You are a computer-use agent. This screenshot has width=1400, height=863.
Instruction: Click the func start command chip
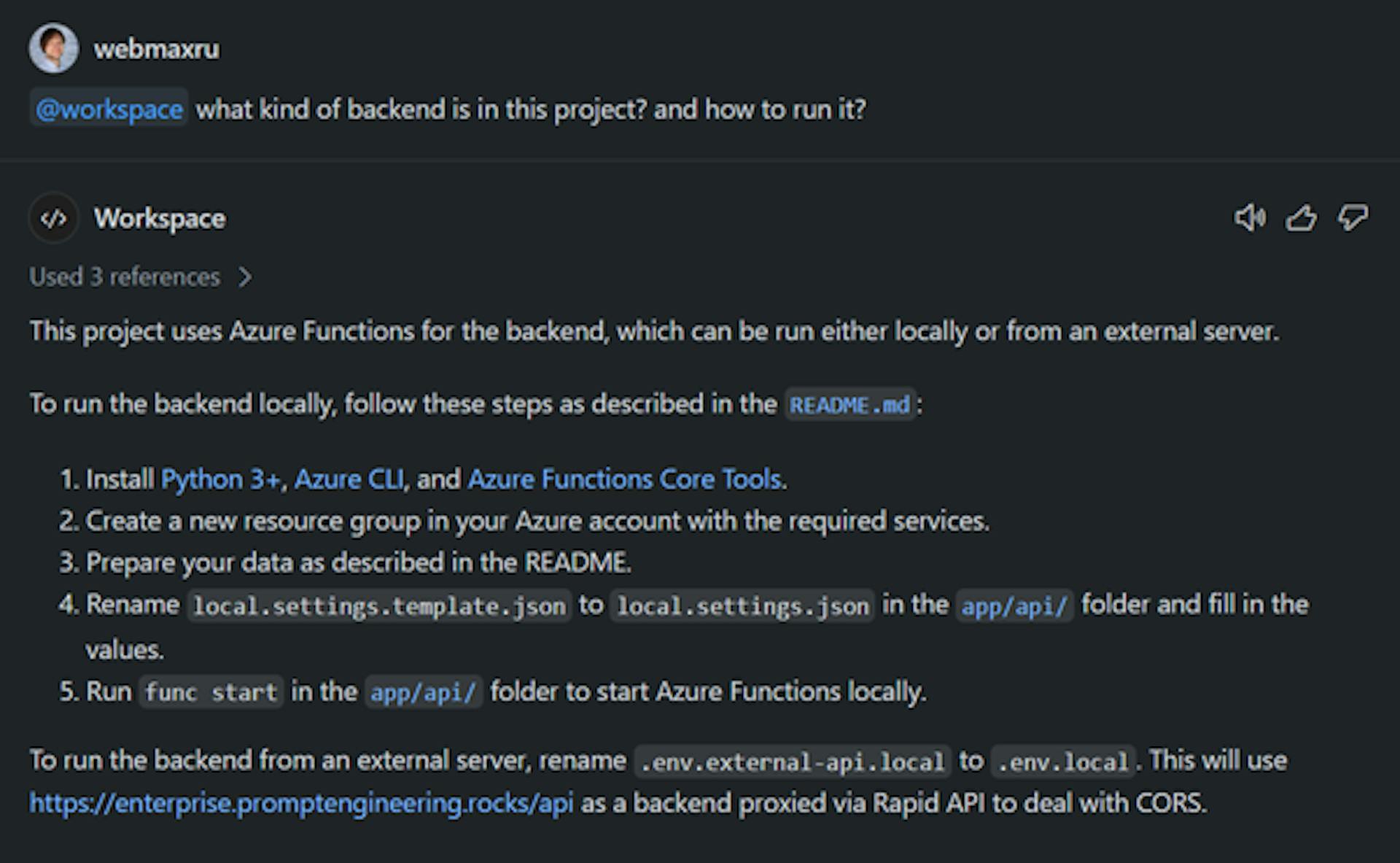point(210,692)
